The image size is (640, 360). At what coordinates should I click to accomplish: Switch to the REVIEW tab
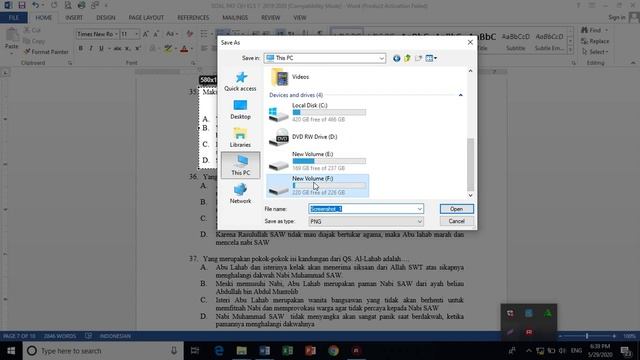(x=270, y=18)
